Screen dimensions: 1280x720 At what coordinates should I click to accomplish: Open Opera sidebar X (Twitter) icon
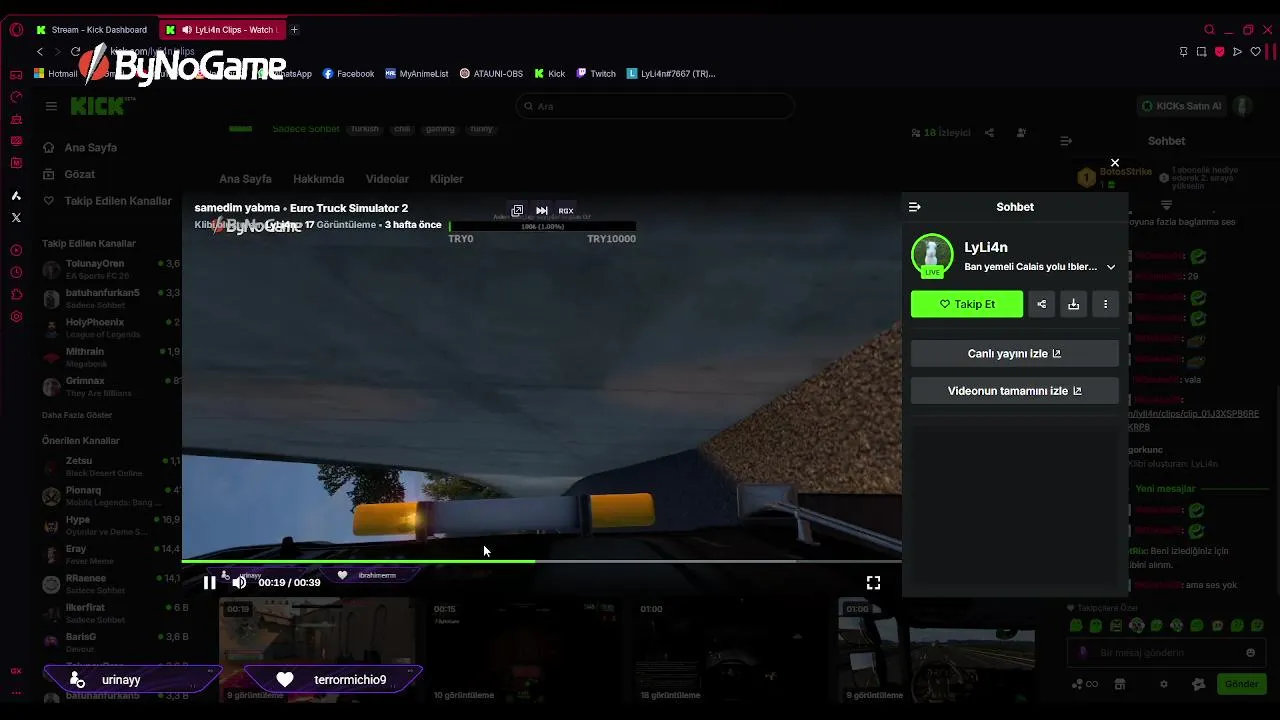[x=15, y=217]
